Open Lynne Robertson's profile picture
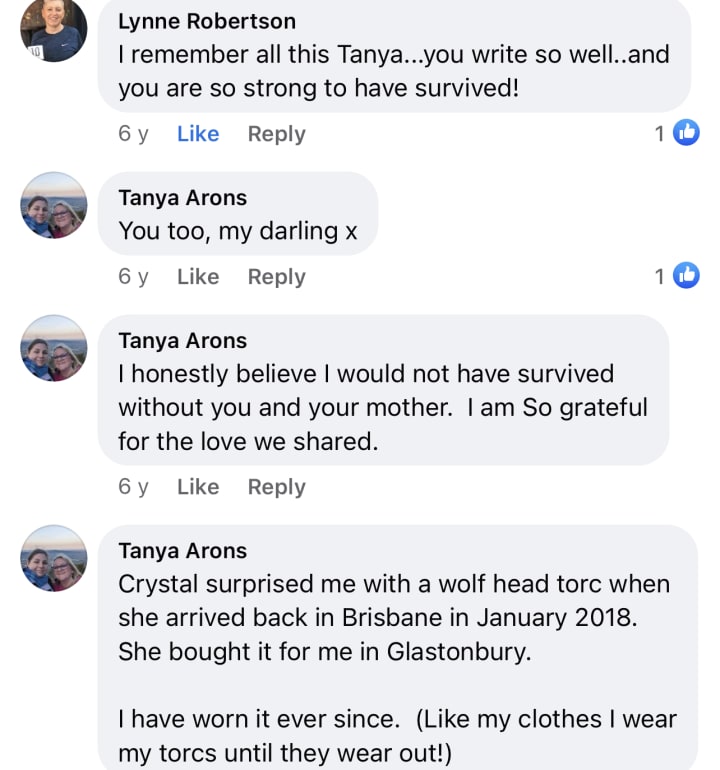 click(x=54, y=29)
